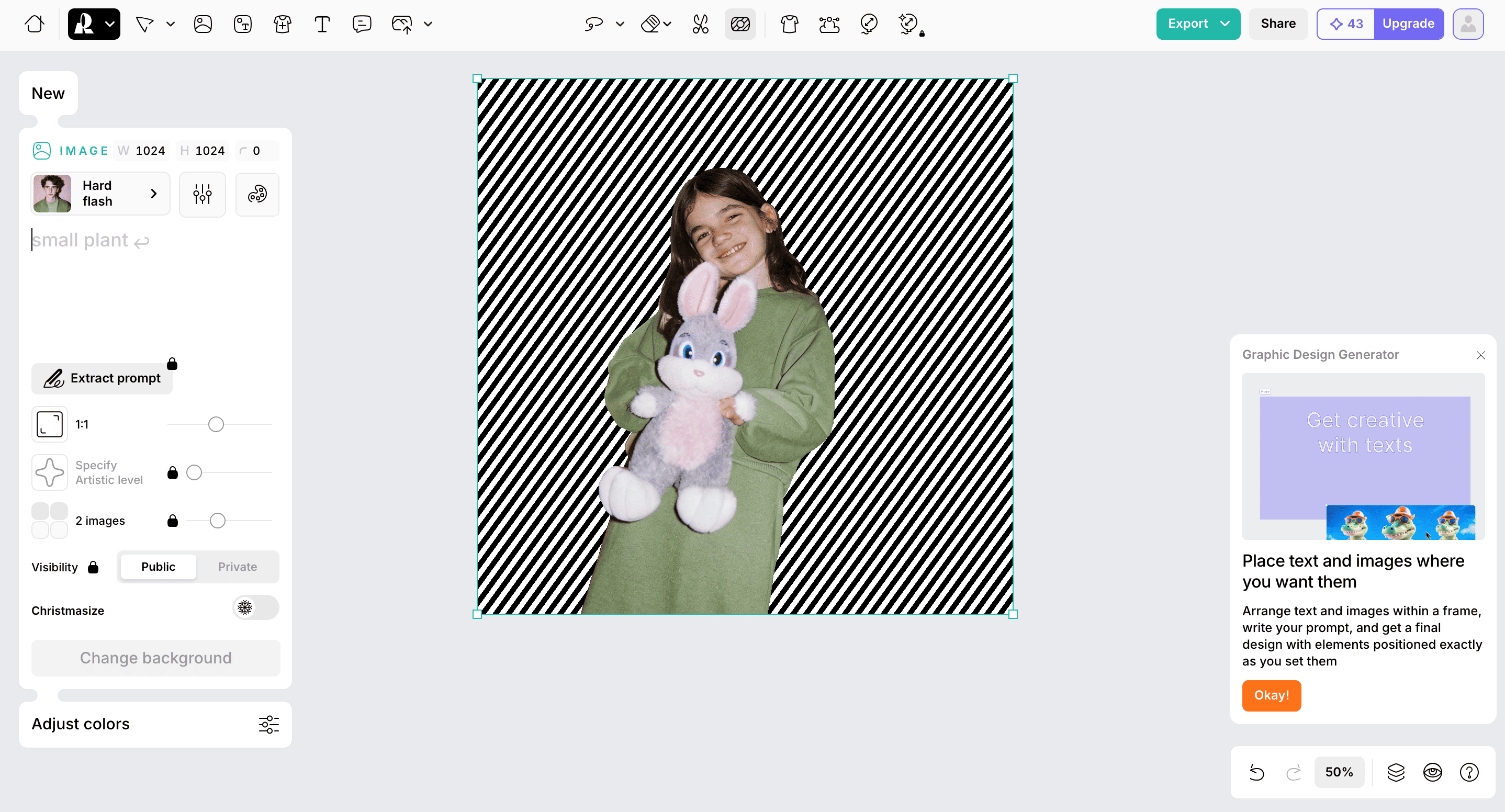Click the redo arrow
The height and width of the screenshot is (812, 1505).
(1294, 773)
